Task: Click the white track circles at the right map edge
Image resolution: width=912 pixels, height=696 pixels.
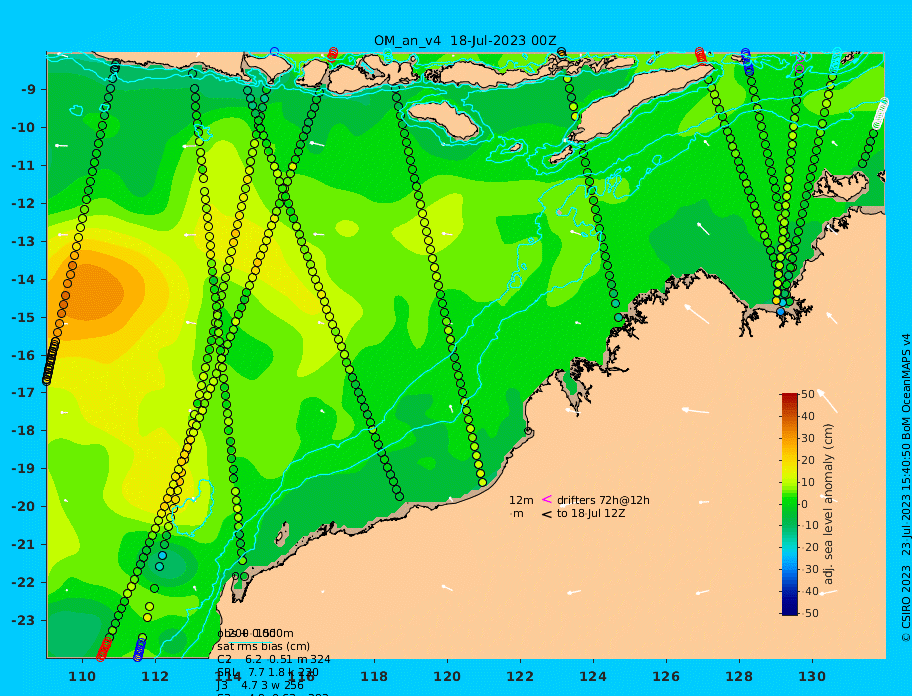Action: point(881,113)
